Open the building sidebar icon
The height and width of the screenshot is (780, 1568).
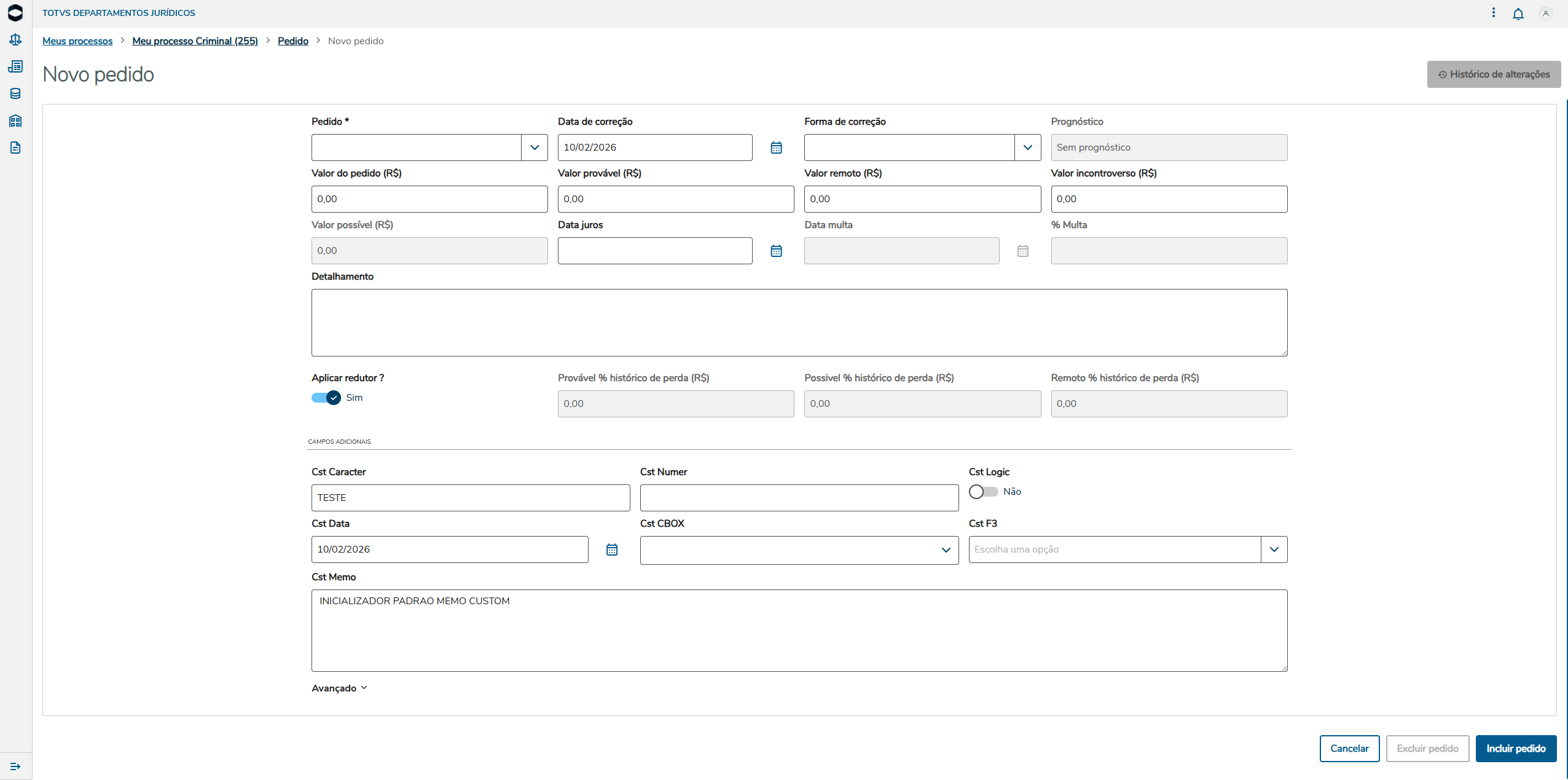tap(15, 120)
